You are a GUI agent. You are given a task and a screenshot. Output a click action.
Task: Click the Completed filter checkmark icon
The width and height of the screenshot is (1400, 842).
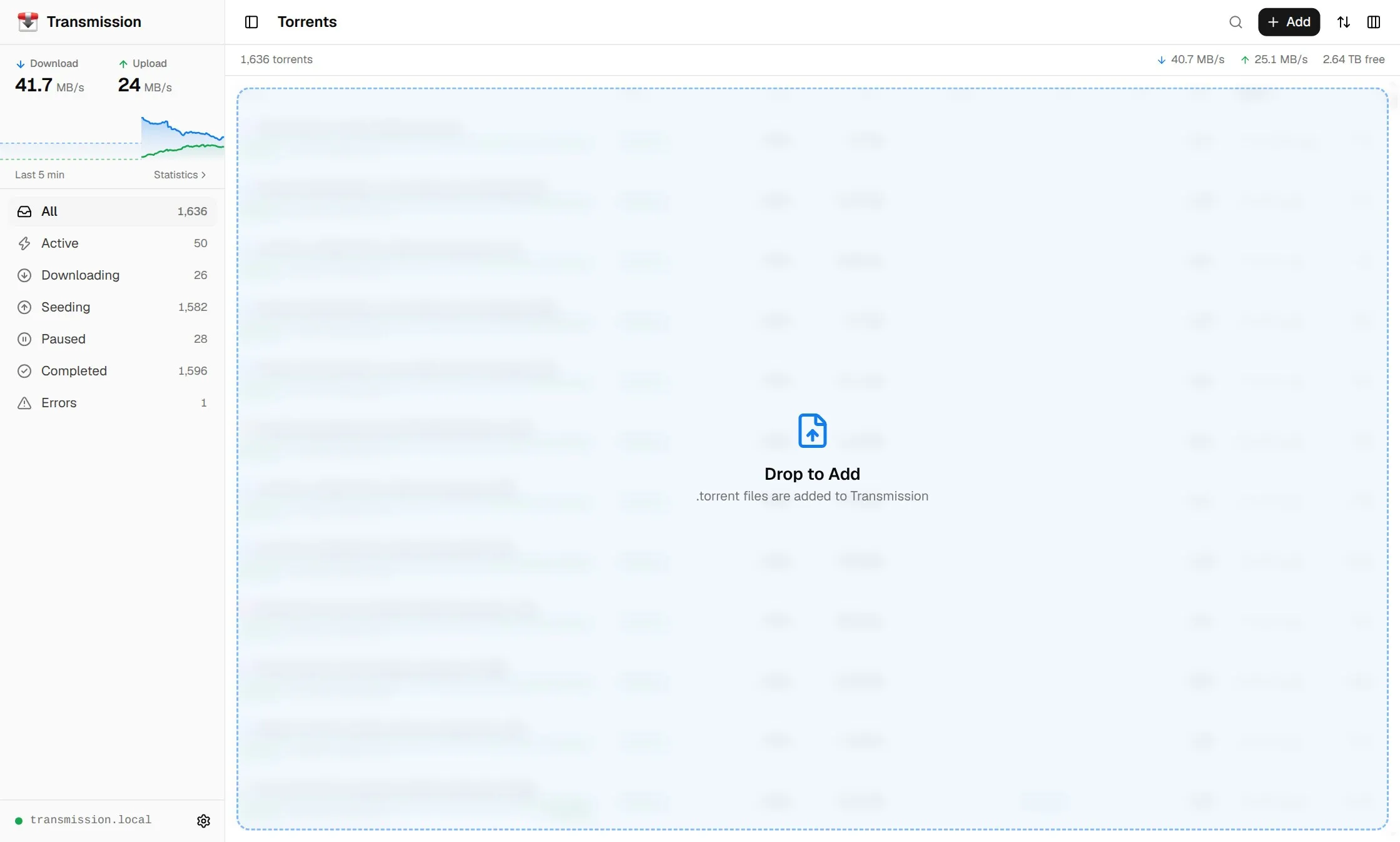coord(24,371)
